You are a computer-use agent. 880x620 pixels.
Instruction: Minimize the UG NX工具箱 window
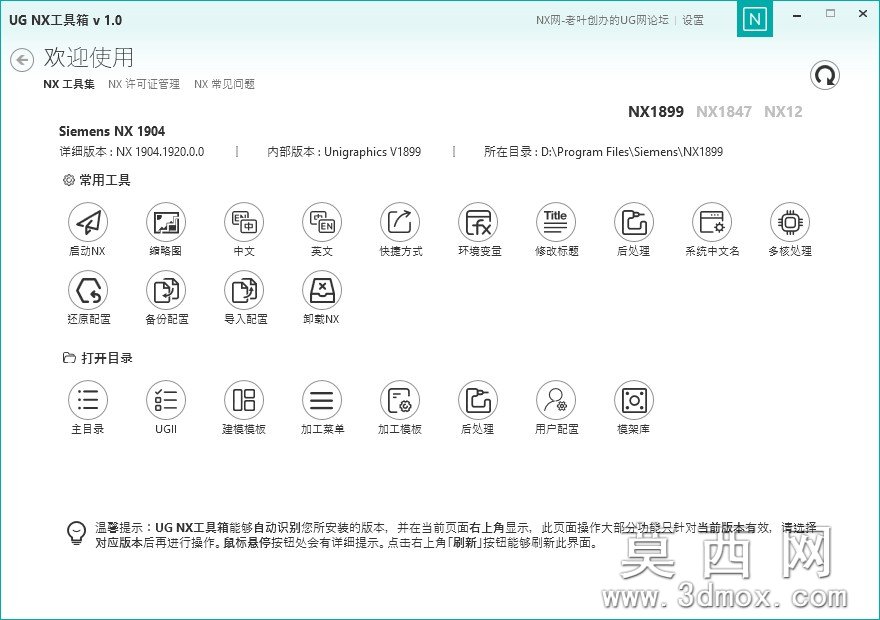(796, 15)
